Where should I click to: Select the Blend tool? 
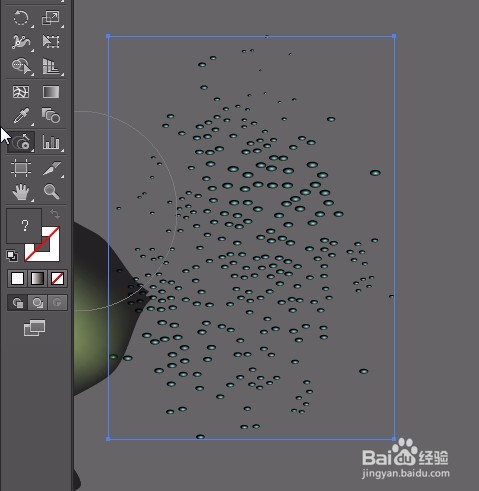point(51,116)
